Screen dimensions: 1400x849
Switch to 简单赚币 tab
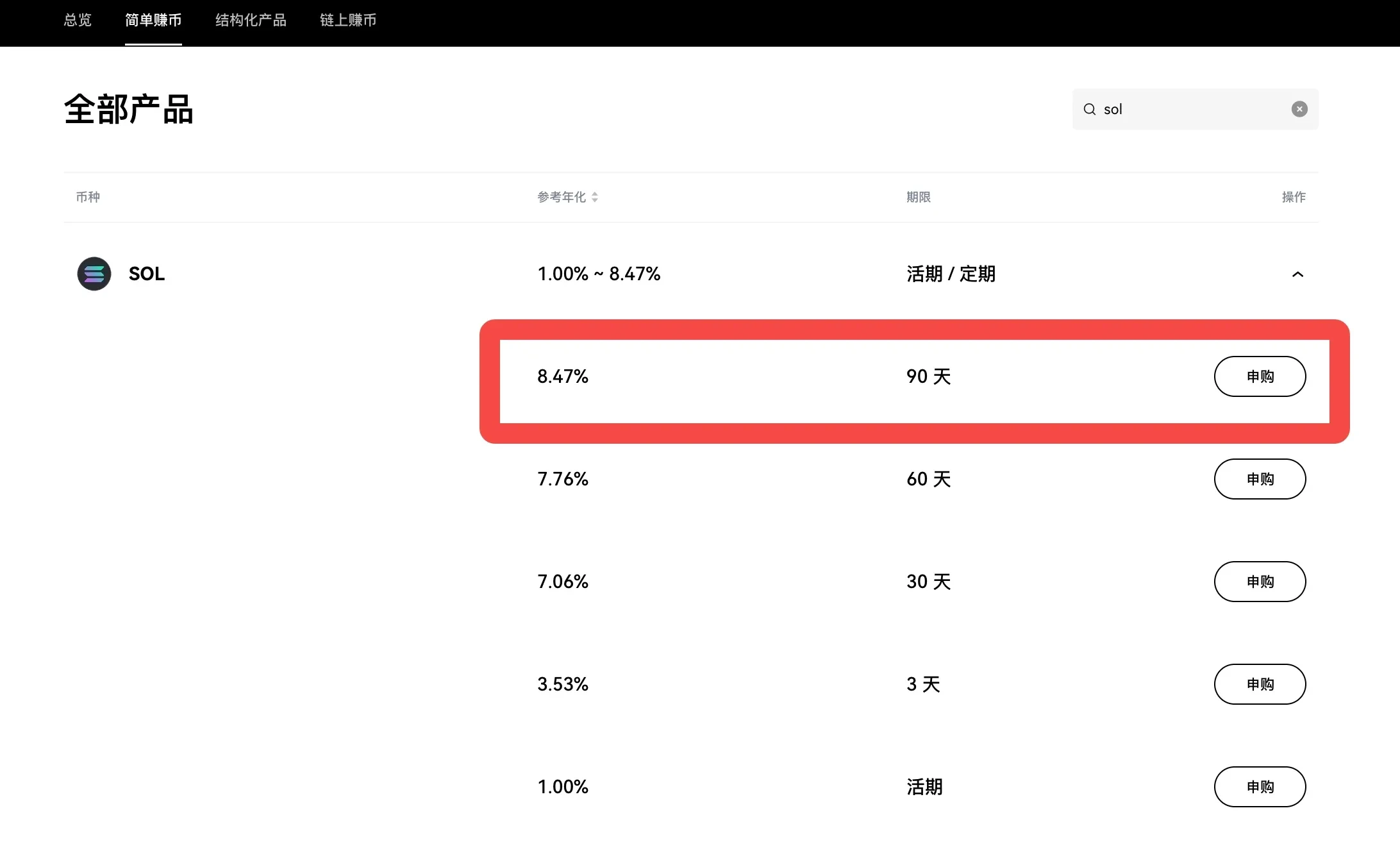tap(153, 21)
